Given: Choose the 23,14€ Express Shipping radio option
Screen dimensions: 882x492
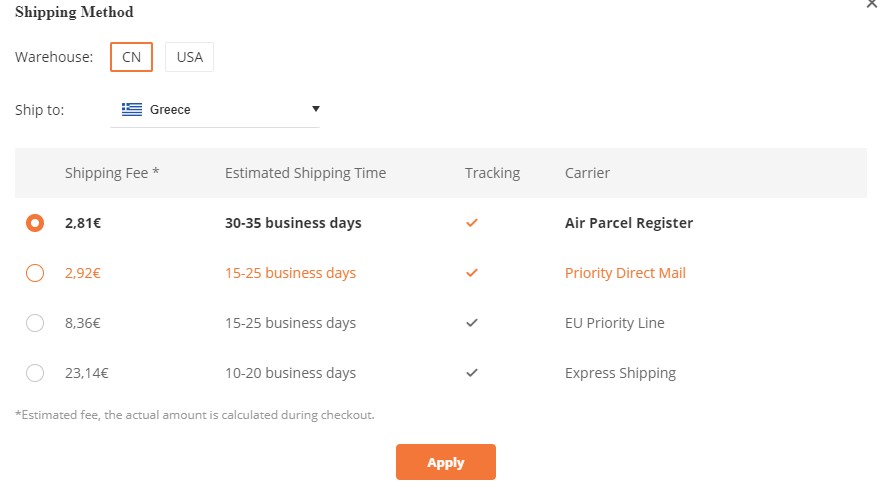Looking at the screenshot, I should pyautogui.click(x=35, y=373).
